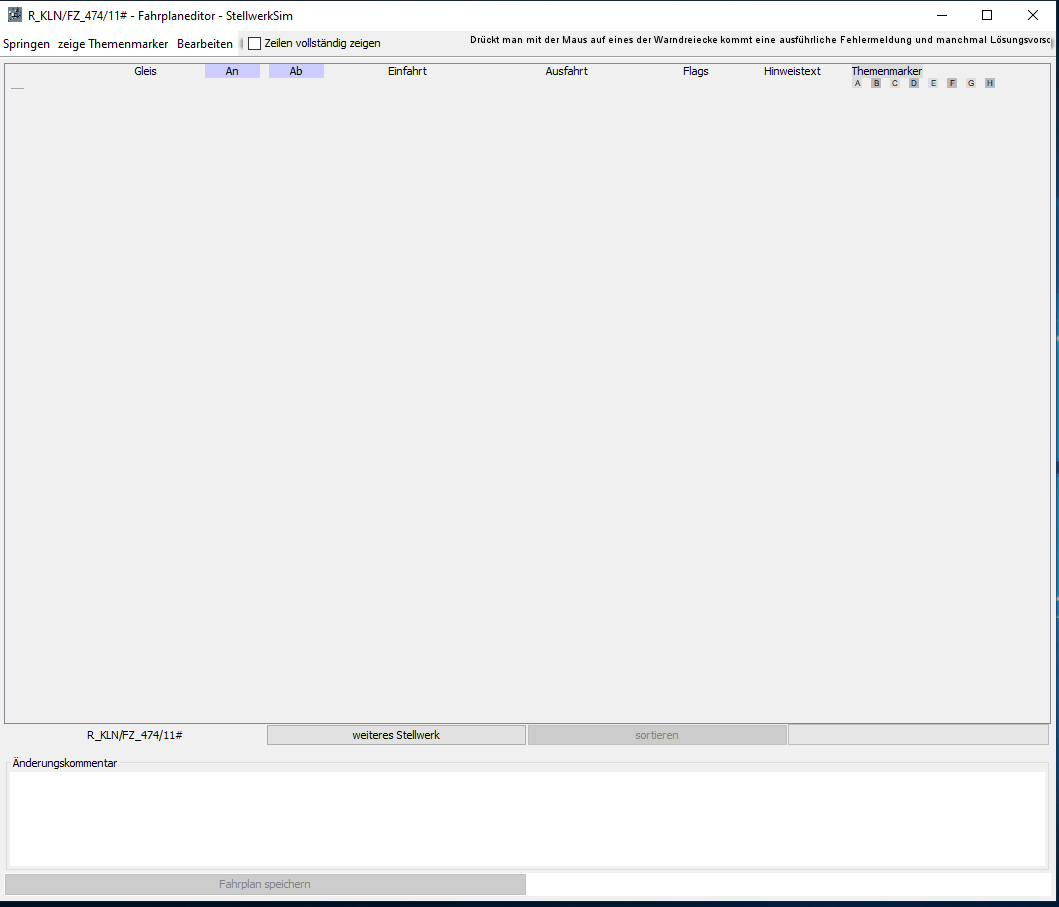Select Themenmarker B box
1059x907 pixels.
pos(876,83)
